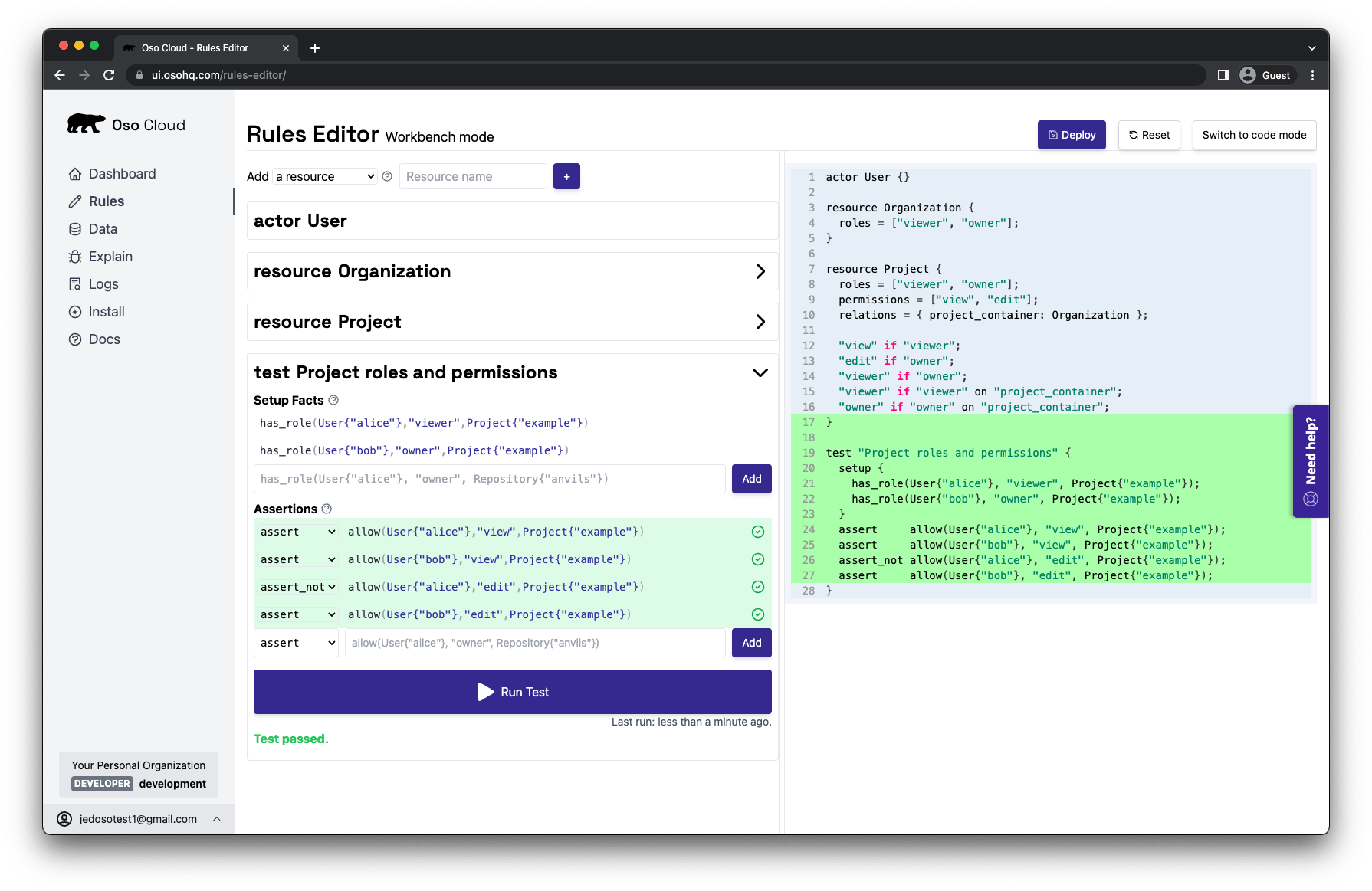Click the has_role alice viewer setup fact
1372x891 pixels.
424,423
